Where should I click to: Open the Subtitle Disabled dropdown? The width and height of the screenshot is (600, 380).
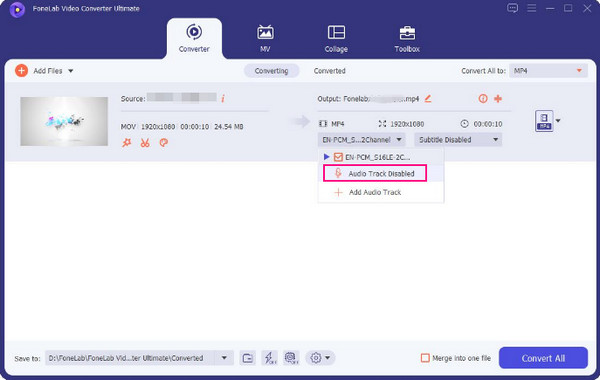(458, 140)
